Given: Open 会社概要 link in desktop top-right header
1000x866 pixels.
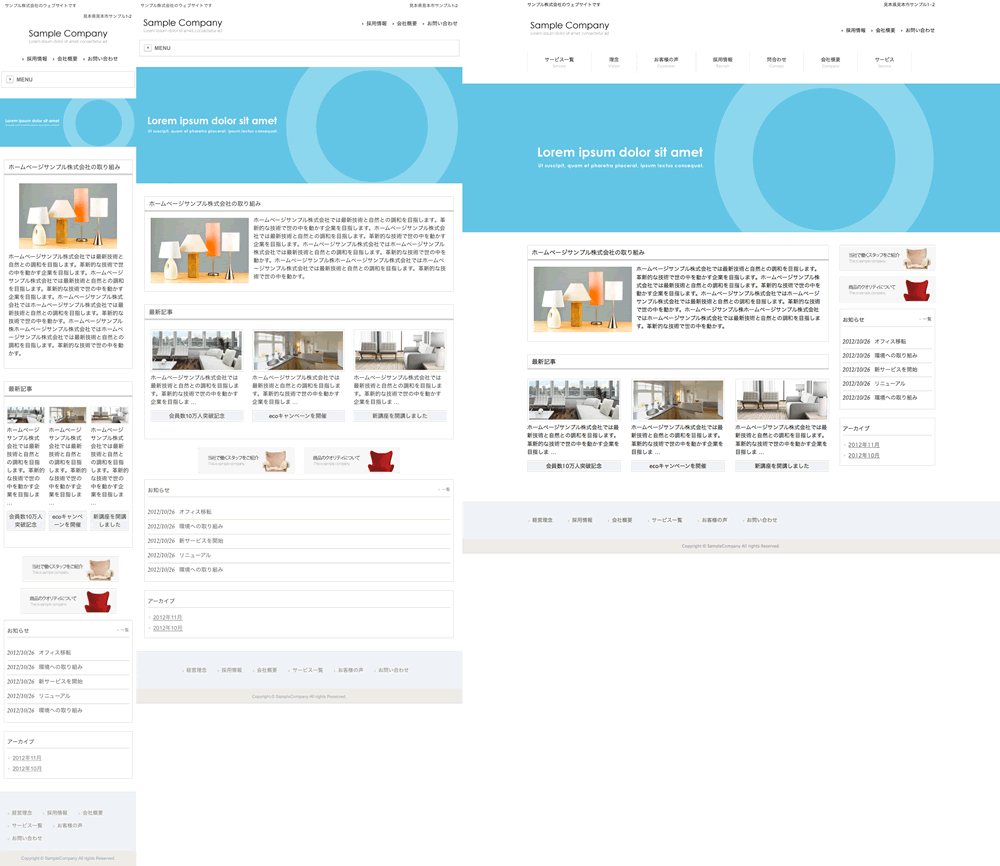Looking at the screenshot, I should click(885, 30).
